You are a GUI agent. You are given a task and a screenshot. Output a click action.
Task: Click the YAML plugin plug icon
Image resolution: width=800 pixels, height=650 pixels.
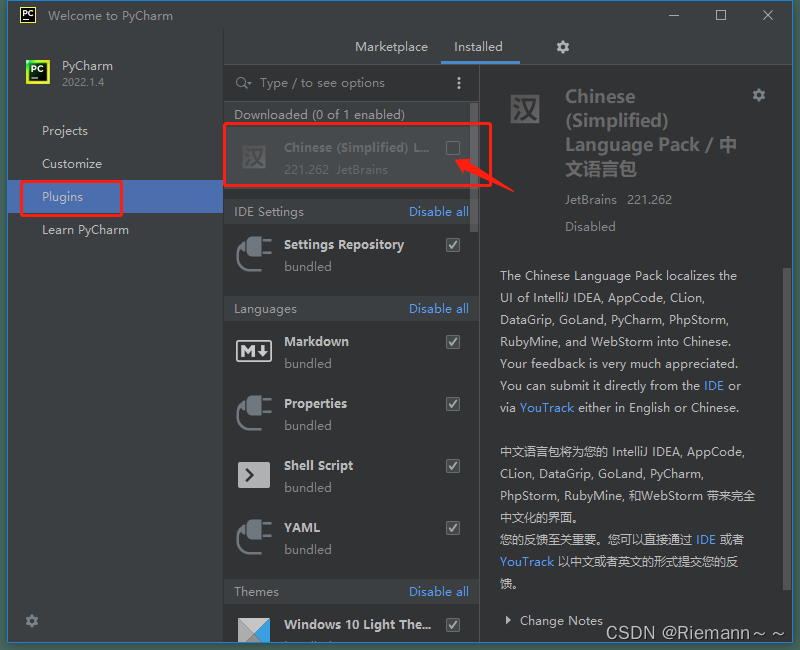(254, 537)
